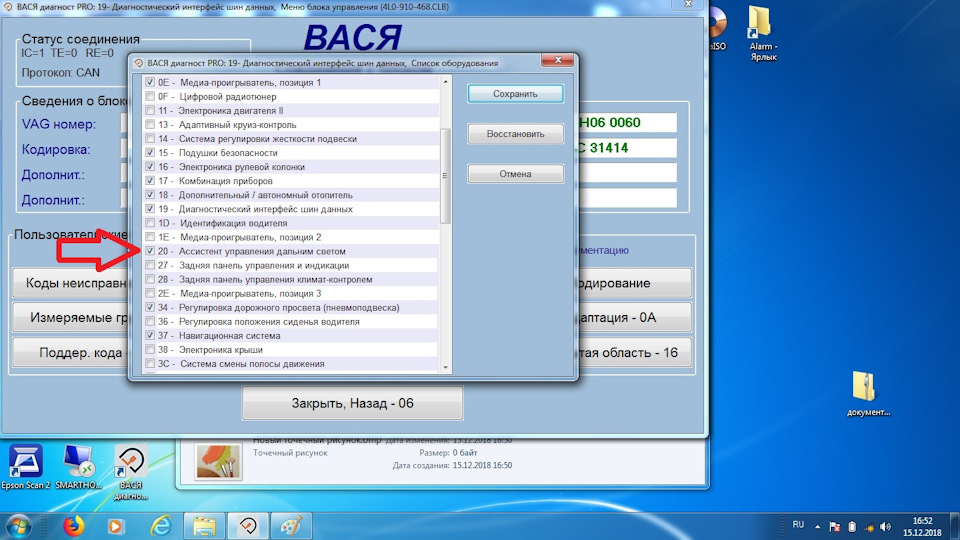960x540 pixels.
Task: Tick the 0F Цифровой радиотюнер checkbox
Action: point(150,96)
